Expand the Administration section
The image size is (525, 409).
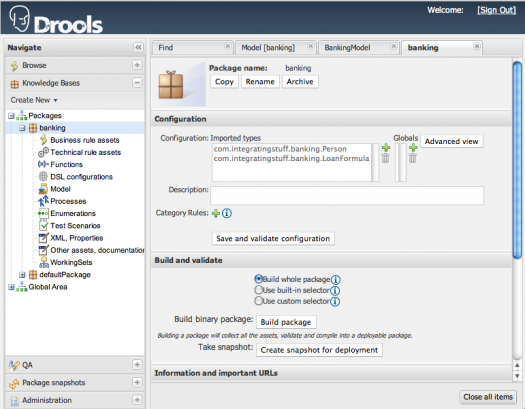[137, 400]
